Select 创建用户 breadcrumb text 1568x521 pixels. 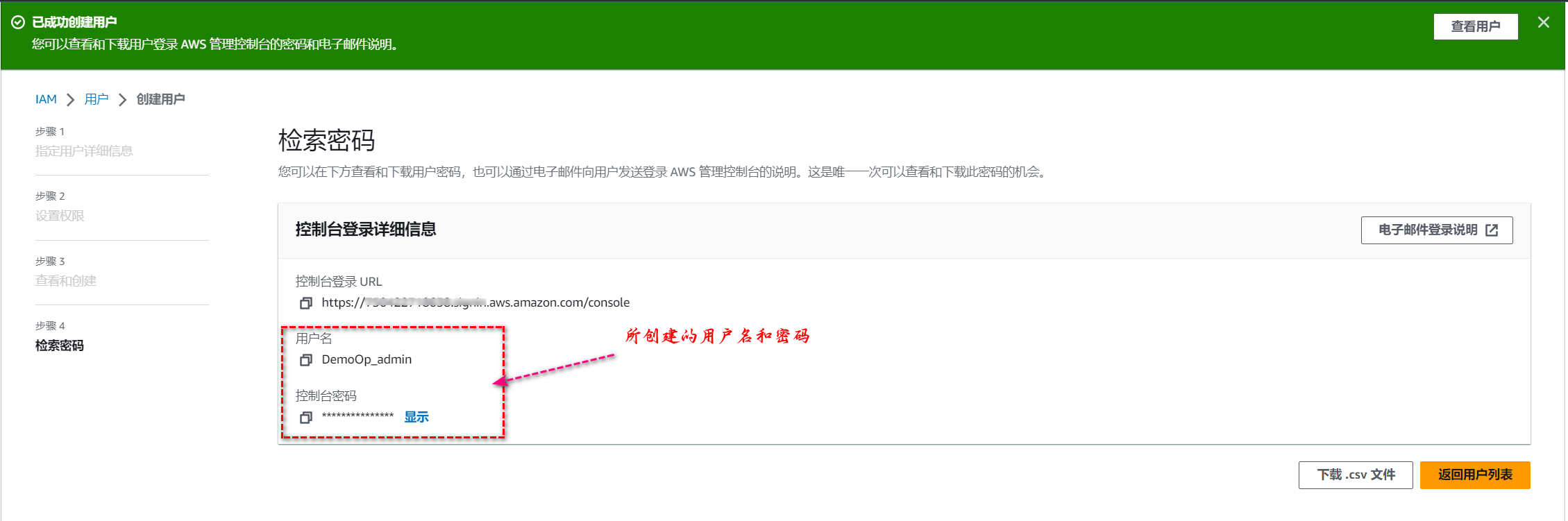160,99
